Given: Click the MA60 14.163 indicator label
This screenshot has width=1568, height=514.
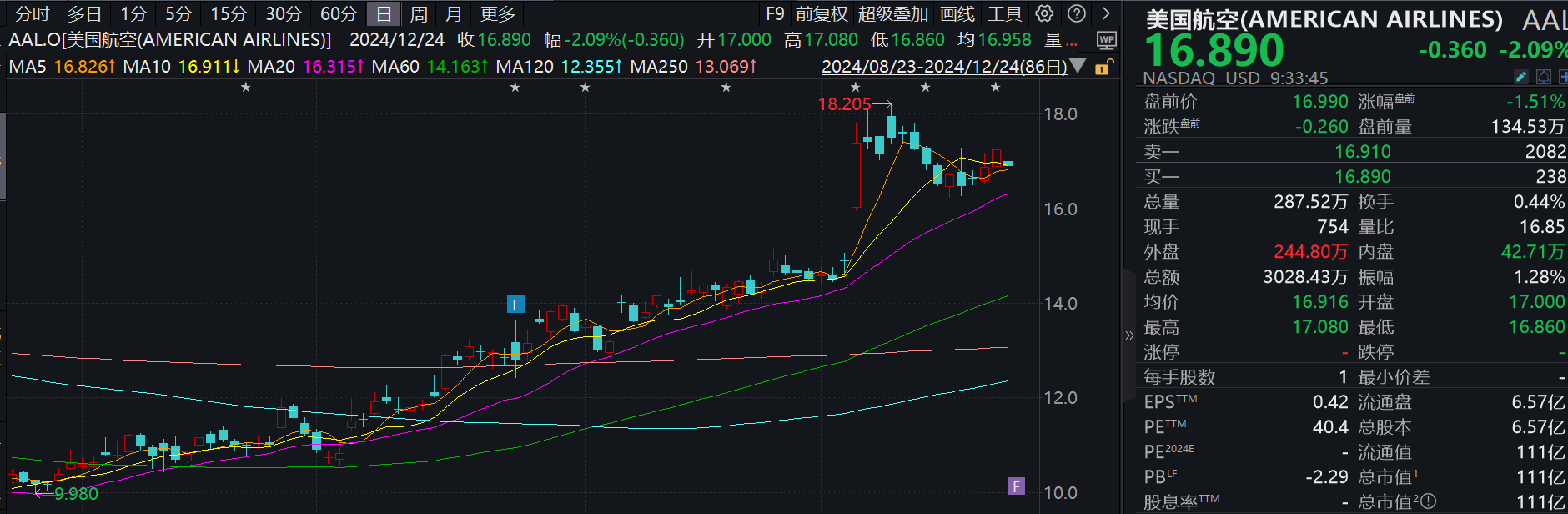Looking at the screenshot, I should (x=430, y=66).
